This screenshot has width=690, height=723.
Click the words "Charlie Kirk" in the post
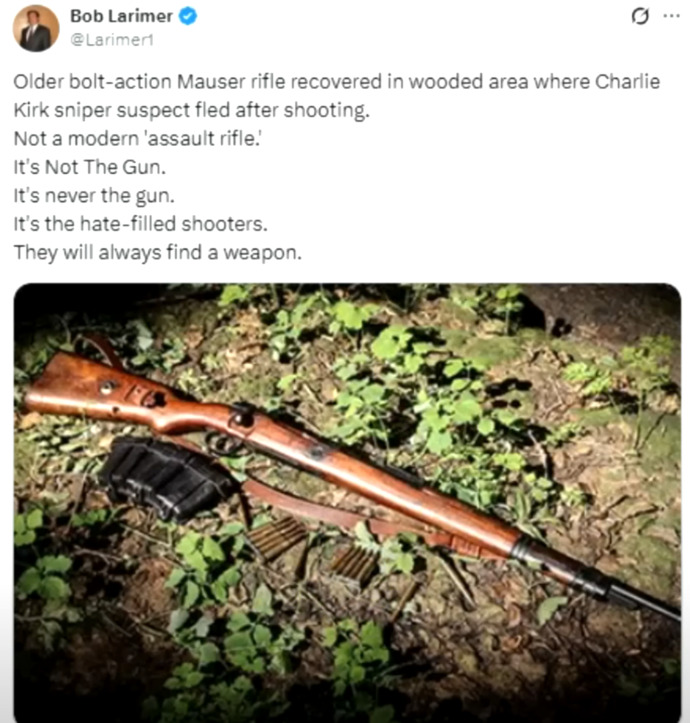627,82
